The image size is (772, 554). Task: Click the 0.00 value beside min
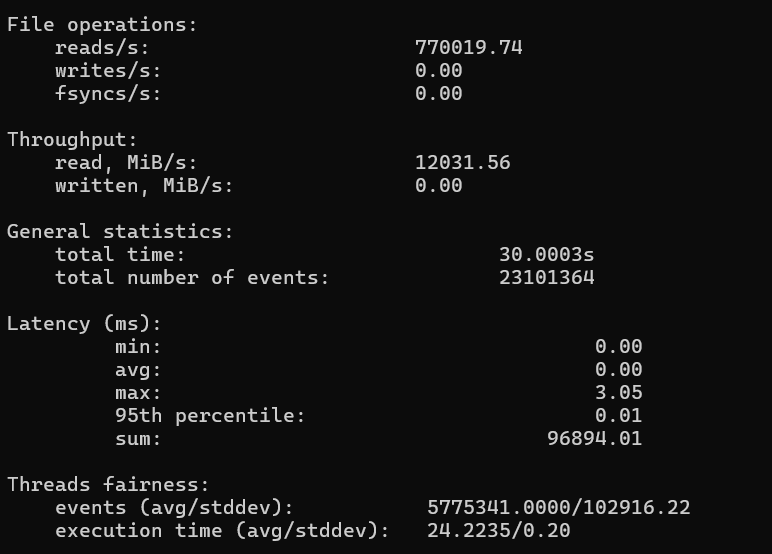click(618, 347)
